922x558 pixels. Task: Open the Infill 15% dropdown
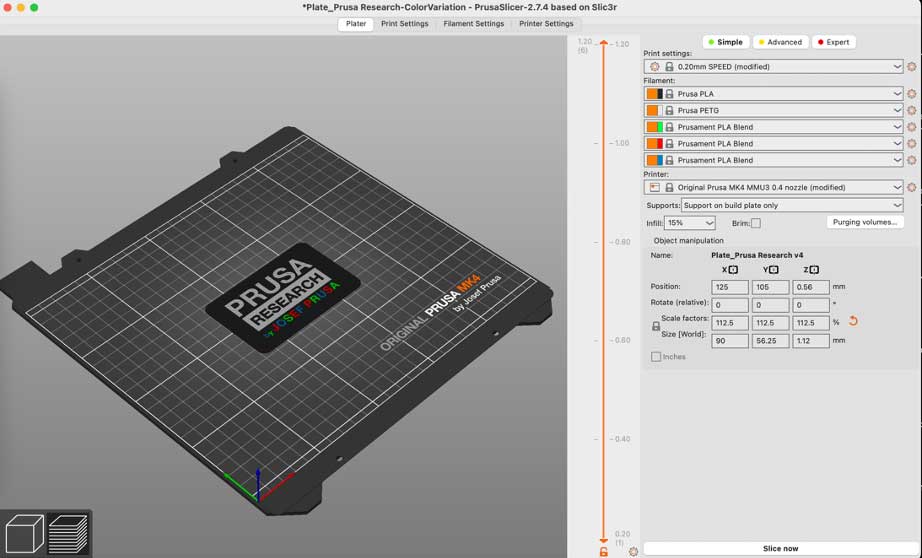coord(690,223)
